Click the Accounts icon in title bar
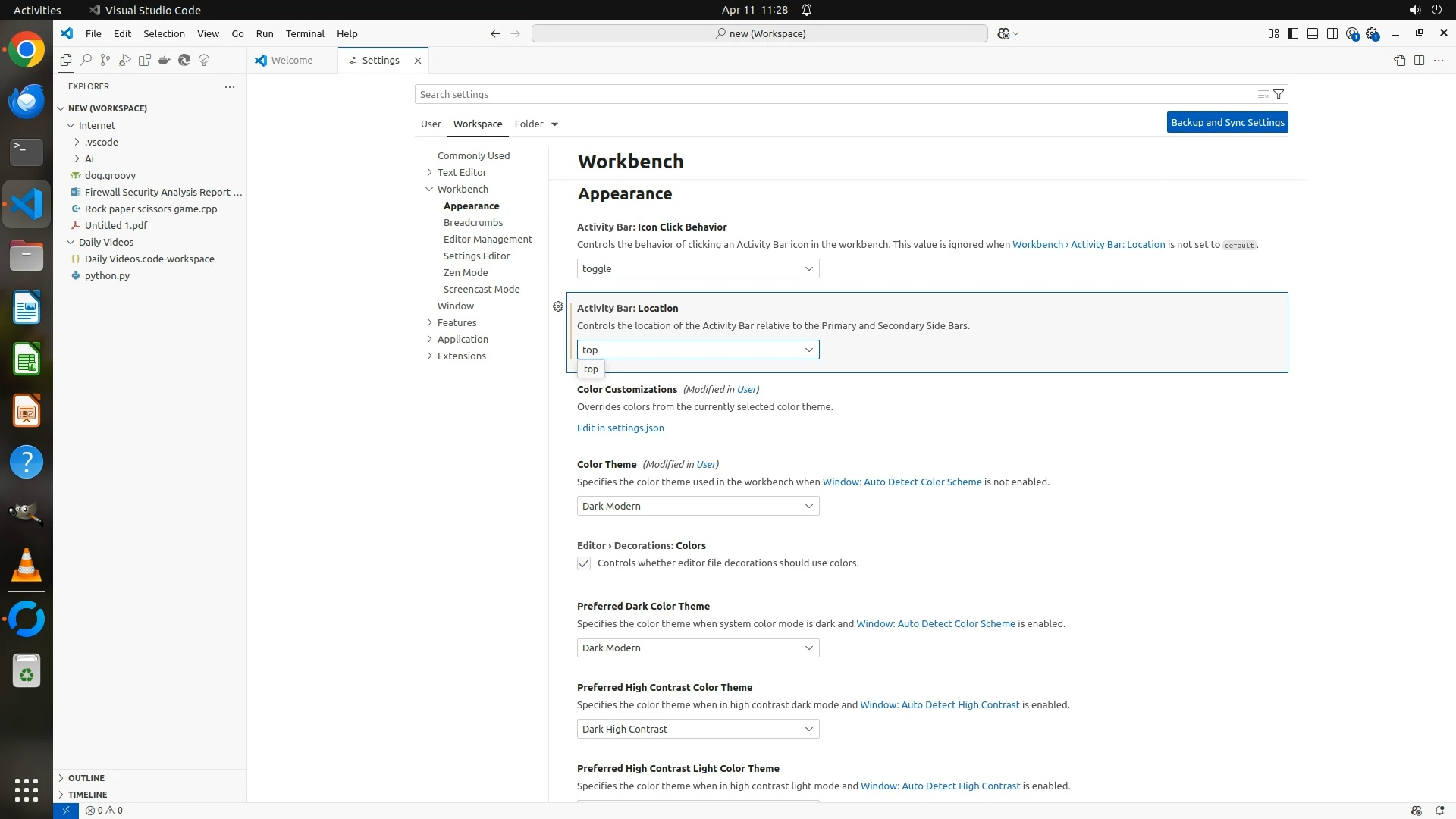Viewport: 1456px width, 819px height. pos(1352,33)
